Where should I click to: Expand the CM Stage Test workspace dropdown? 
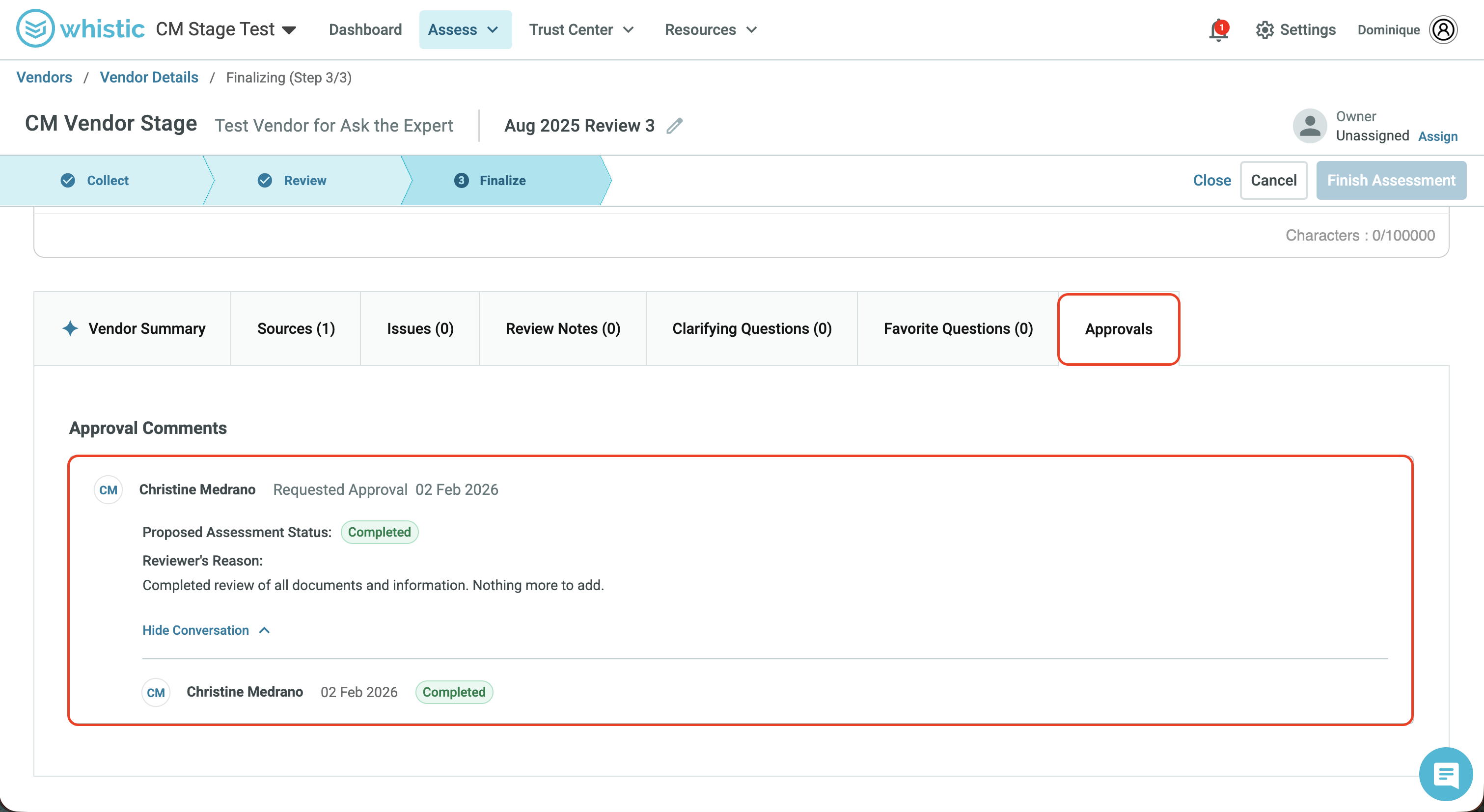point(226,29)
